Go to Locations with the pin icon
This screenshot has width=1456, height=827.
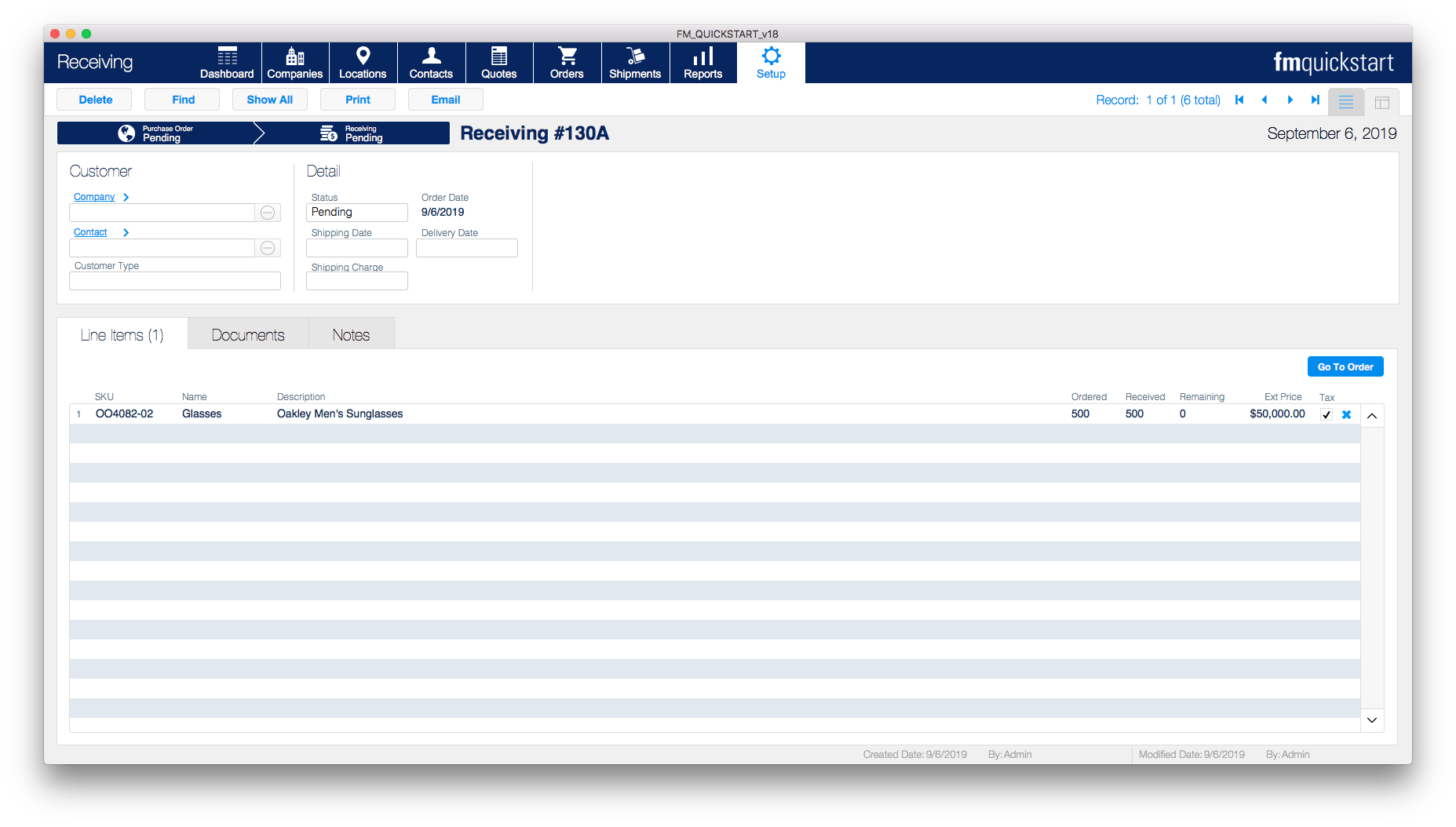(363, 63)
